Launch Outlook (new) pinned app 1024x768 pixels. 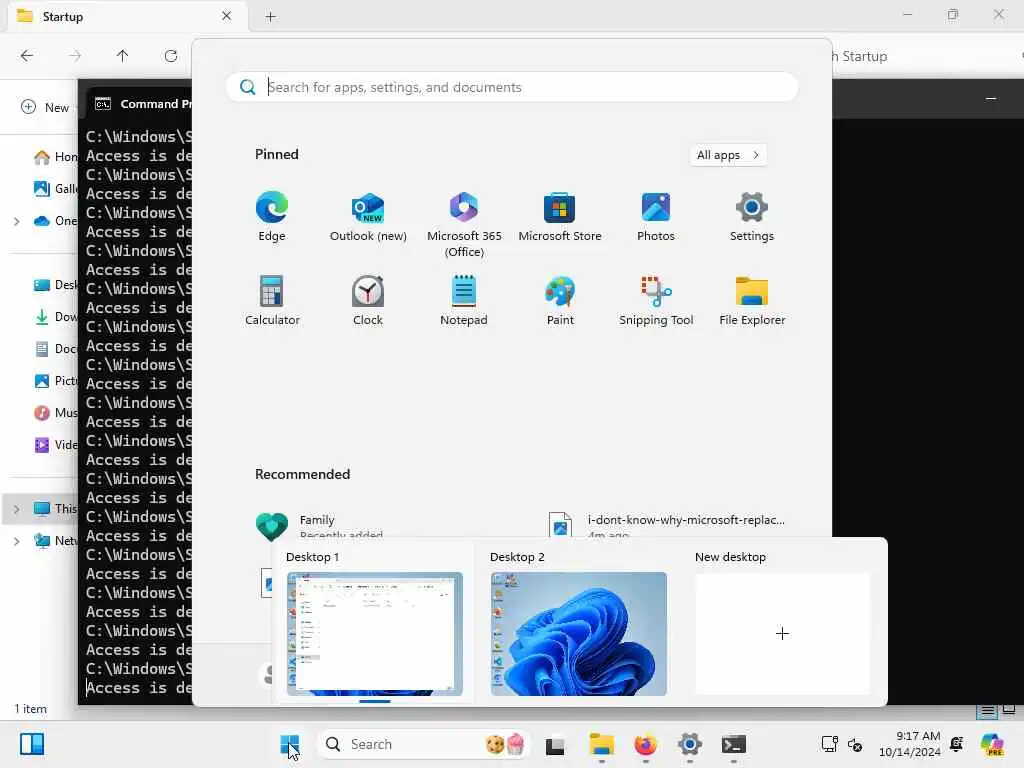(368, 217)
